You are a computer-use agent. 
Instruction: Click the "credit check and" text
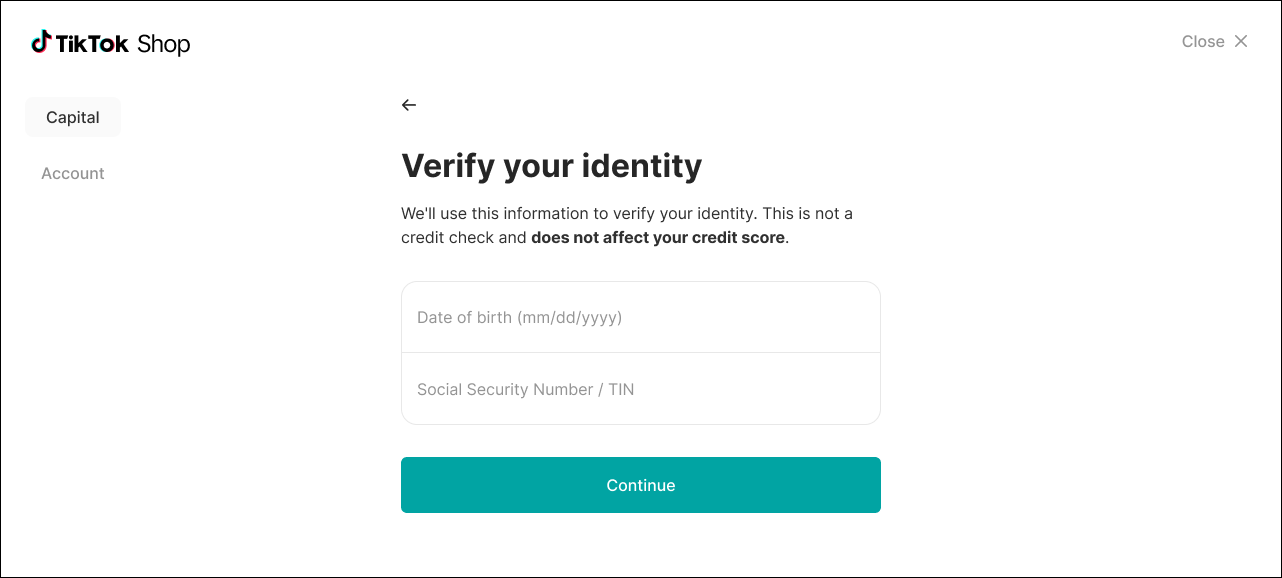[463, 238]
